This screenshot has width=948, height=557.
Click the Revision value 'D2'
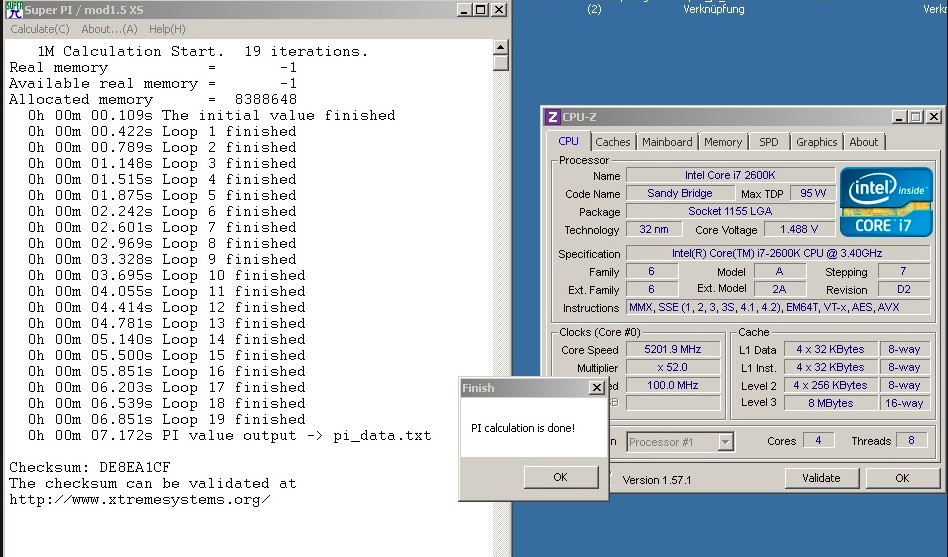click(x=903, y=289)
